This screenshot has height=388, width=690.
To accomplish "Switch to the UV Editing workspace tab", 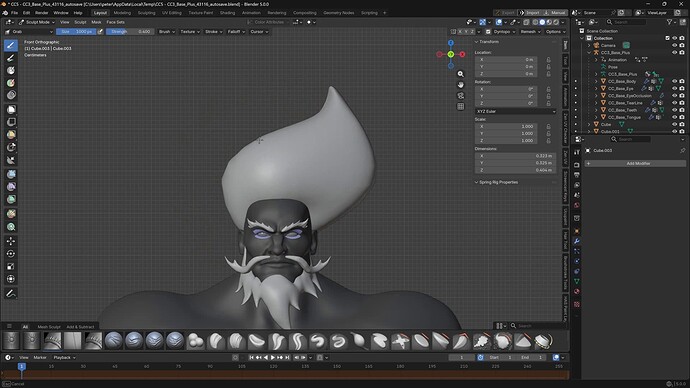I will (172, 13).
